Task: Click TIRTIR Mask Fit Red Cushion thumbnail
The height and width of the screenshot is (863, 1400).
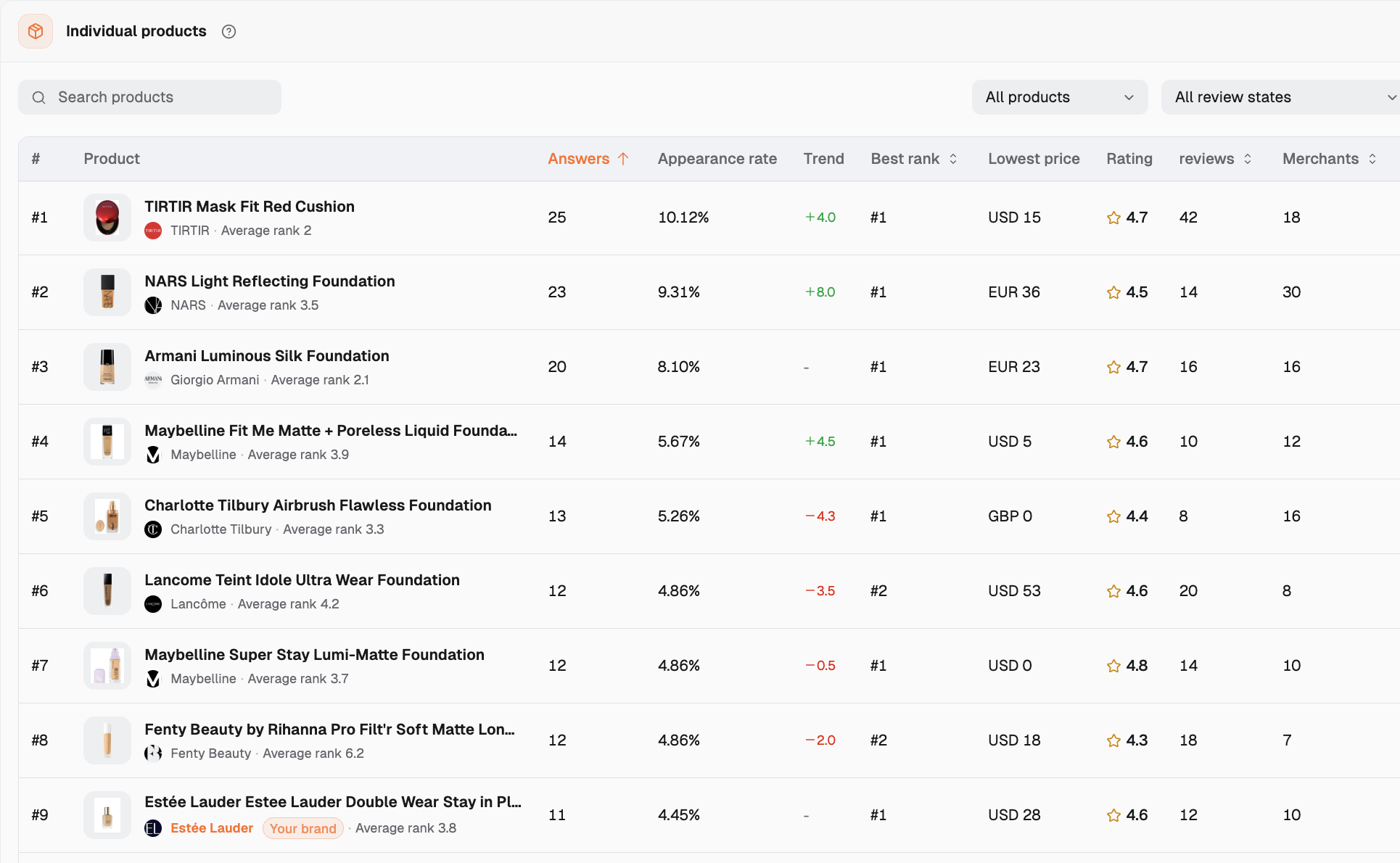Action: 107,218
